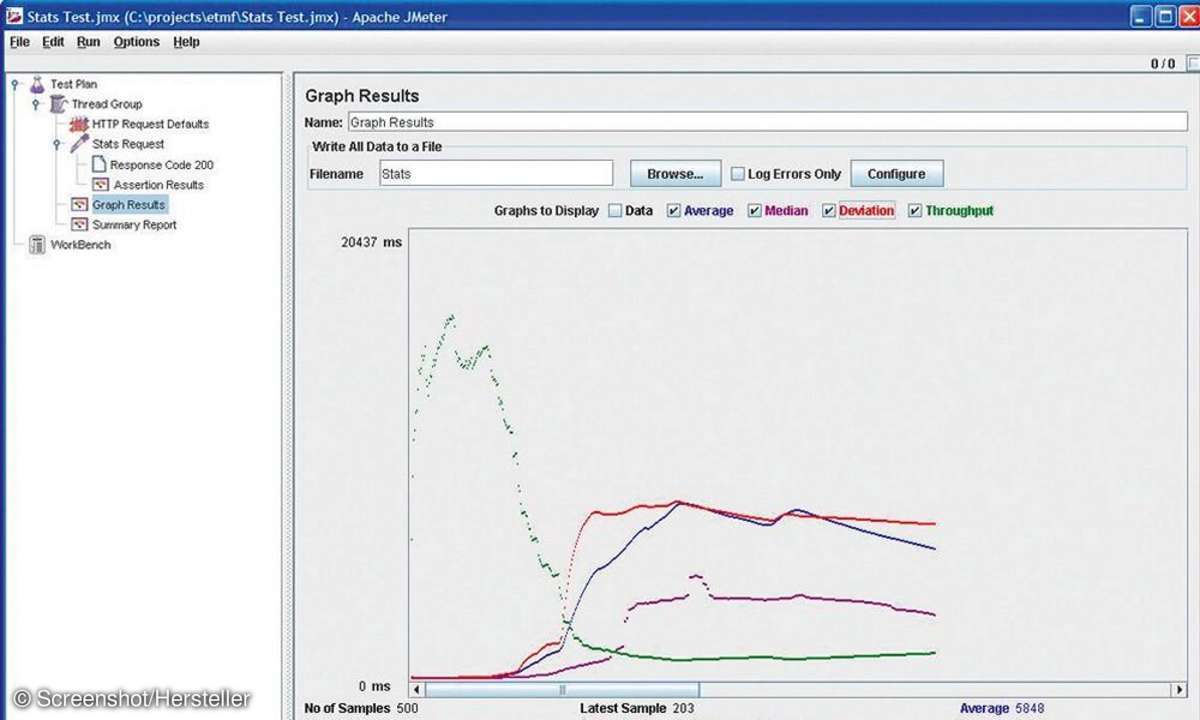Collapse the Thread Group tree handle
The width and height of the screenshot is (1200, 720).
click(36, 104)
